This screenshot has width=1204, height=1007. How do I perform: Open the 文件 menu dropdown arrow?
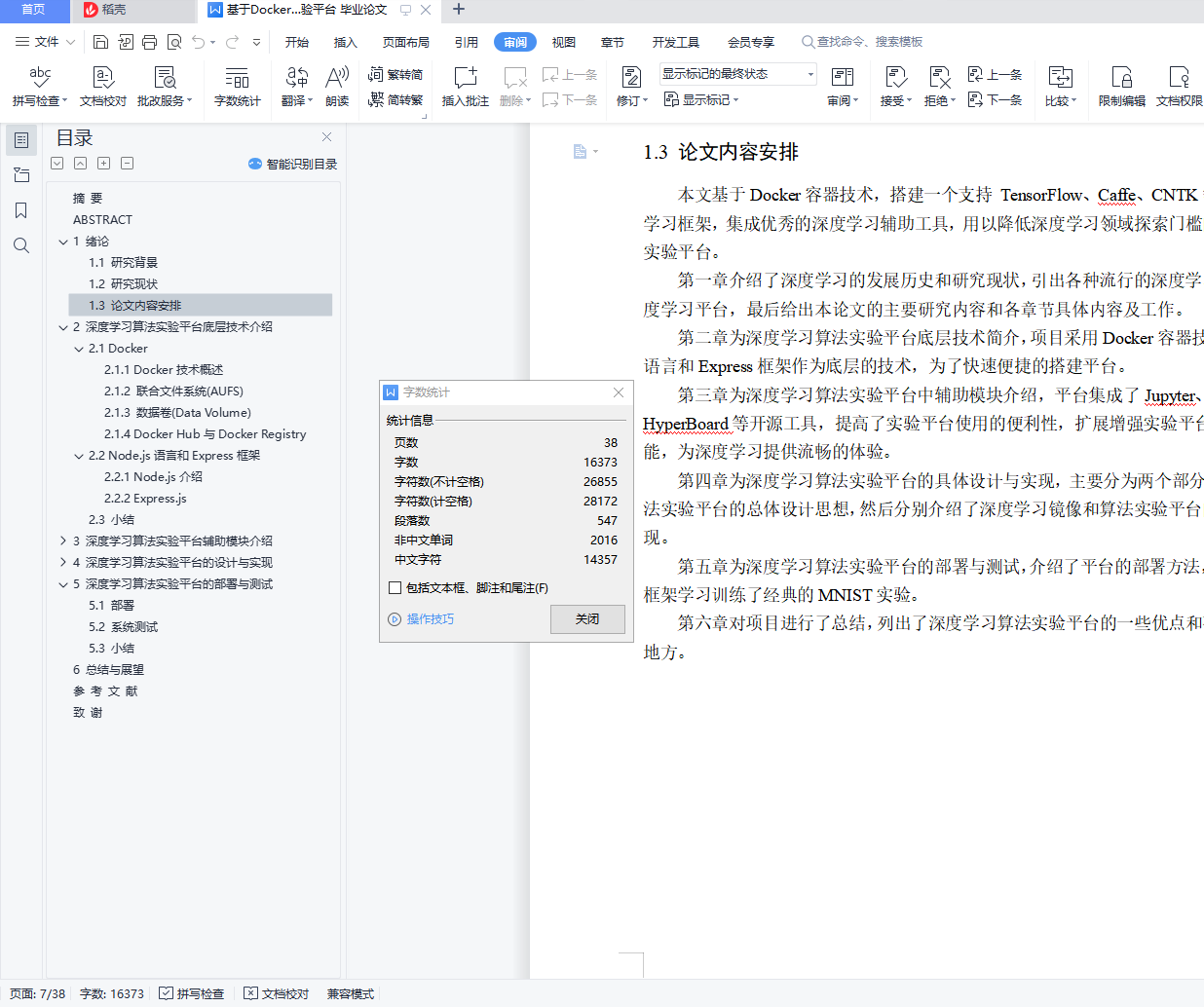click(x=70, y=42)
